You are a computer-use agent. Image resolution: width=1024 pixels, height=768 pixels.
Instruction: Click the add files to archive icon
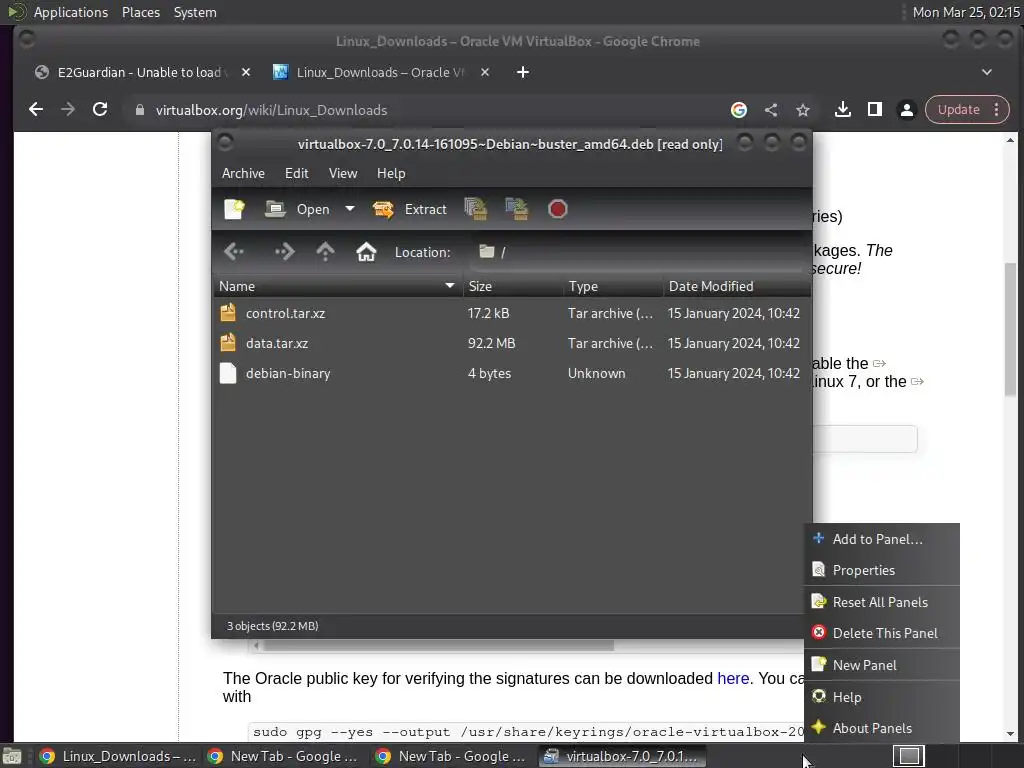click(476, 209)
